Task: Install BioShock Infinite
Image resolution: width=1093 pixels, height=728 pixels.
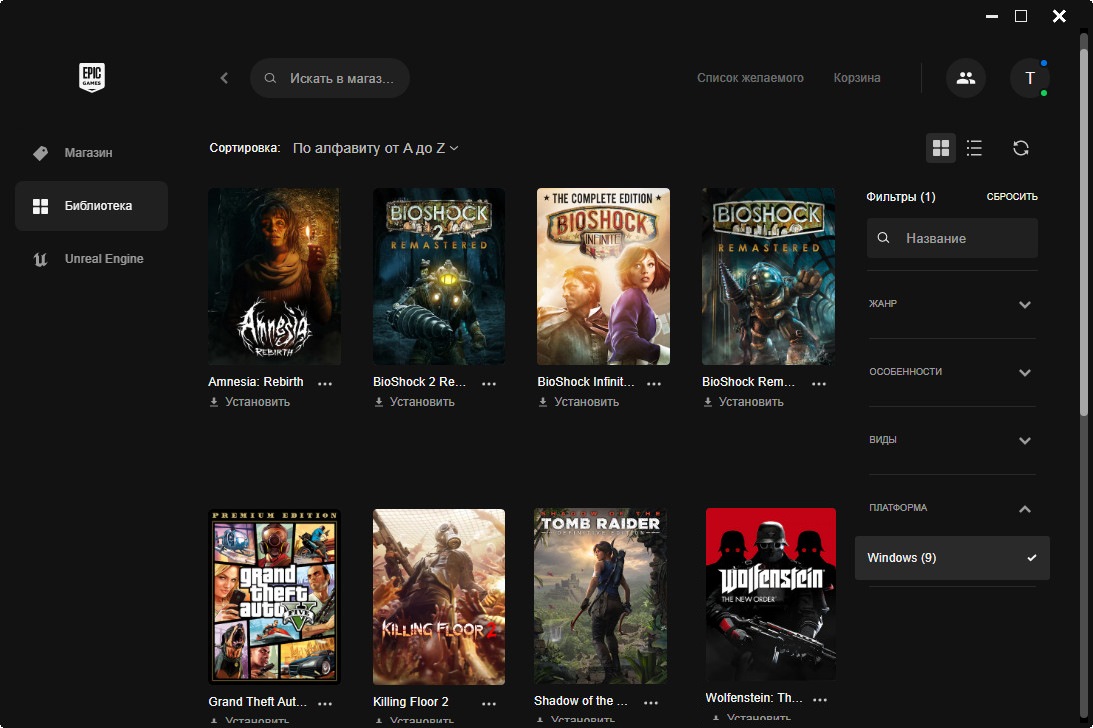Action: point(579,402)
